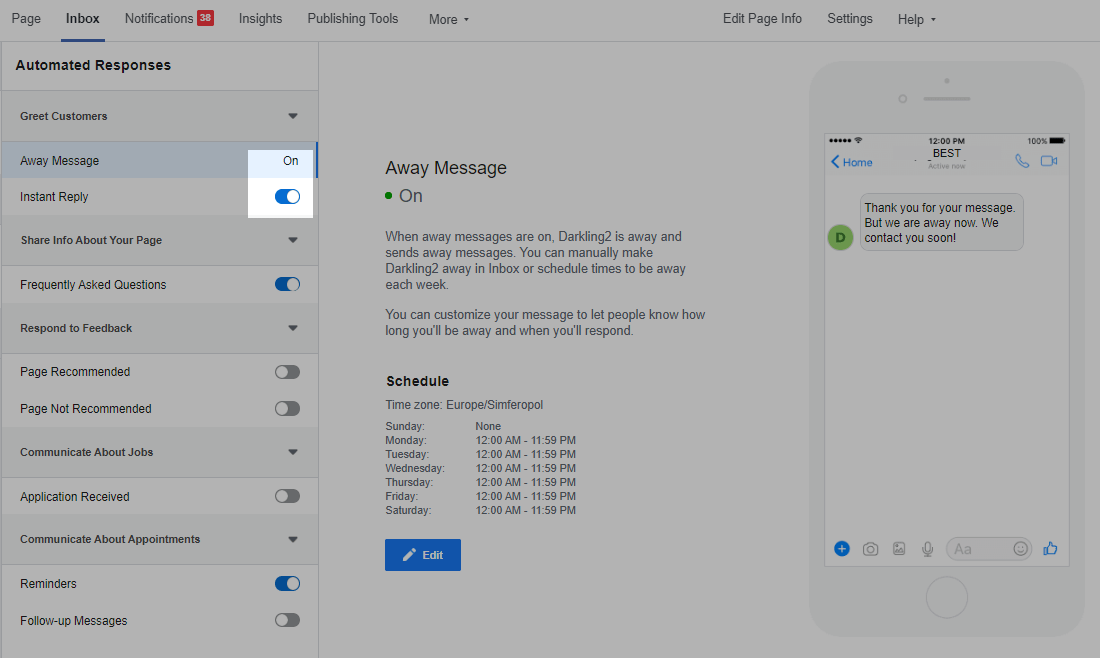1100x658 pixels.
Task: Collapse Communicate About Appointments section
Action: [293, 539]
